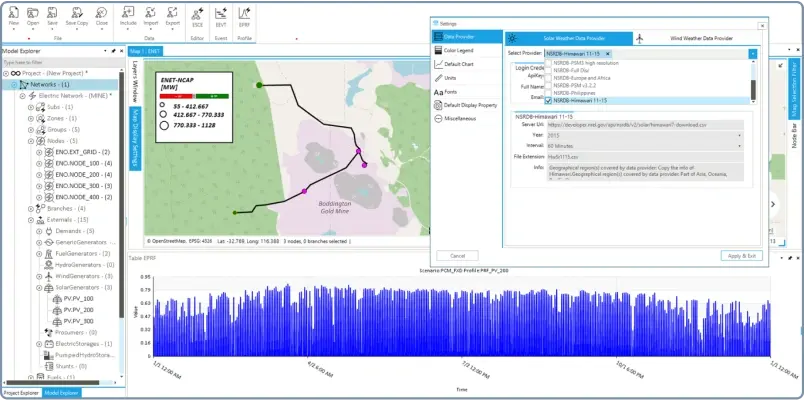Expand the Branches tree node
Image resolution: width=804 pixels, height=400 pixels.
tap(30, 208)
